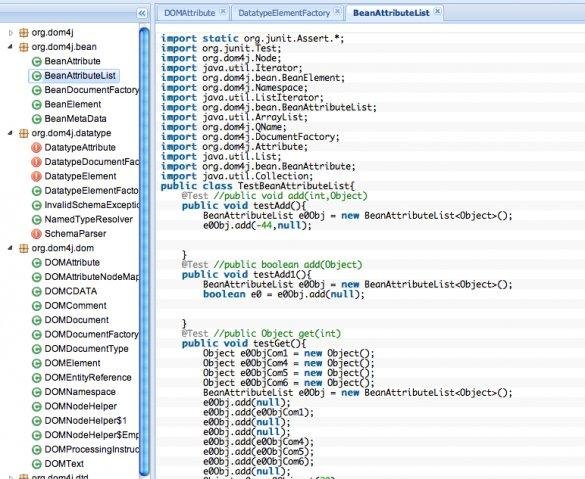
Task: Switch to the DatatypeElementFactory tab
Action: click(x=284, y=13)
